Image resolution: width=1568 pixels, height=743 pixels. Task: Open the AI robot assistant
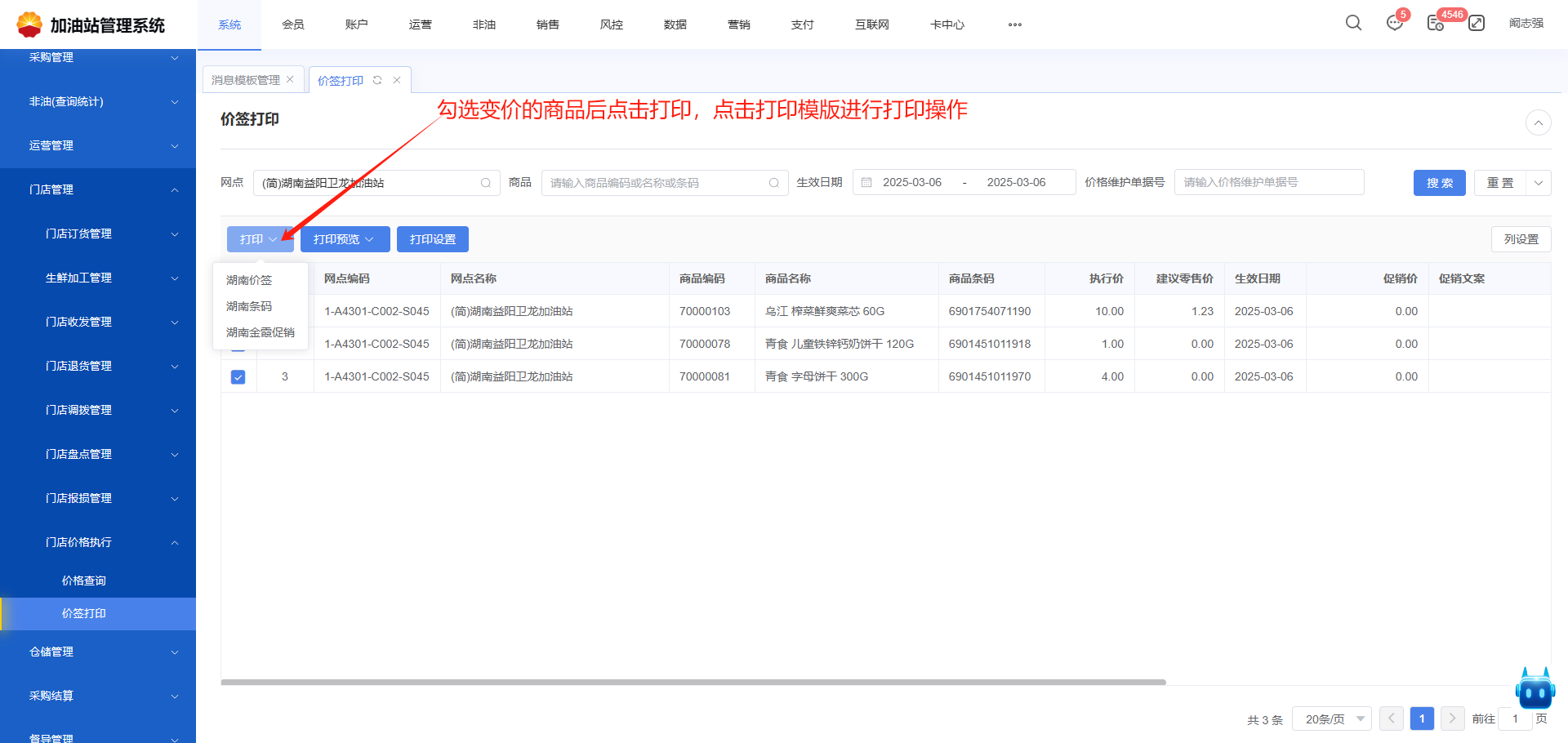coord(1535,690)
